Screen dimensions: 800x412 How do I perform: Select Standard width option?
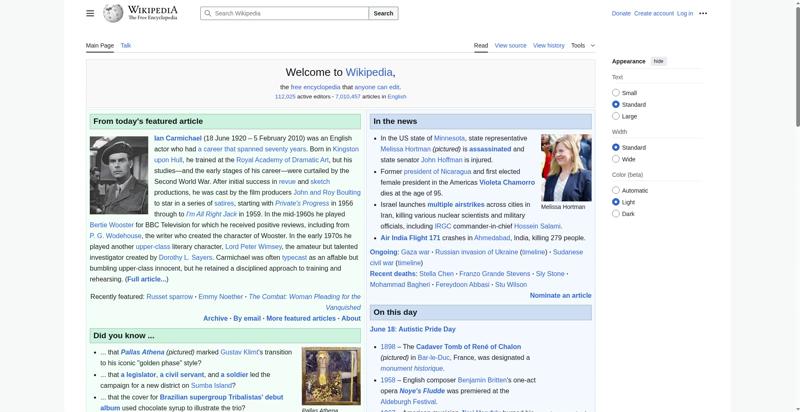click(616, 147)
